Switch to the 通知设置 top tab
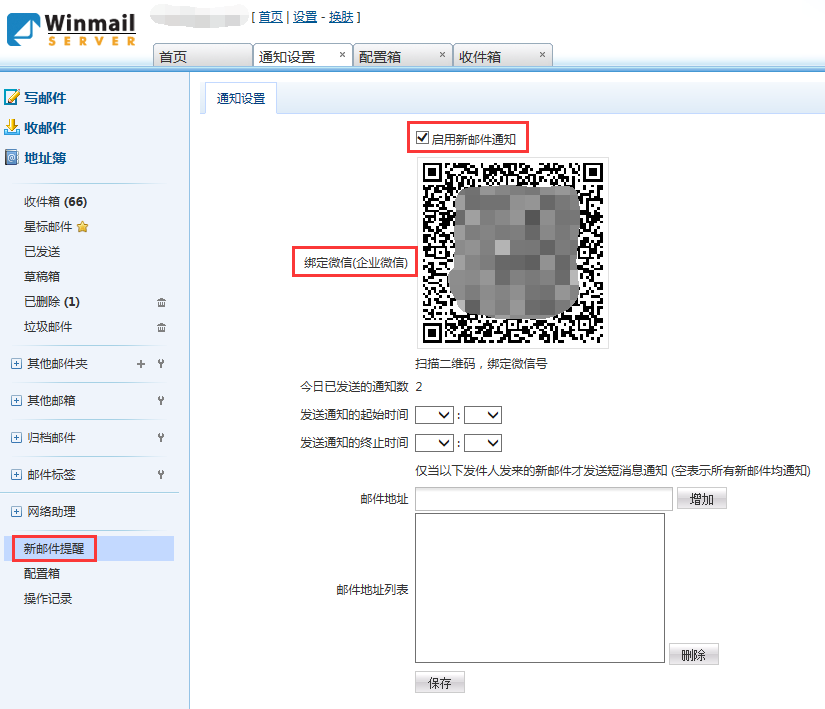Viewport: 825px width, 709px height. point(302,55)
